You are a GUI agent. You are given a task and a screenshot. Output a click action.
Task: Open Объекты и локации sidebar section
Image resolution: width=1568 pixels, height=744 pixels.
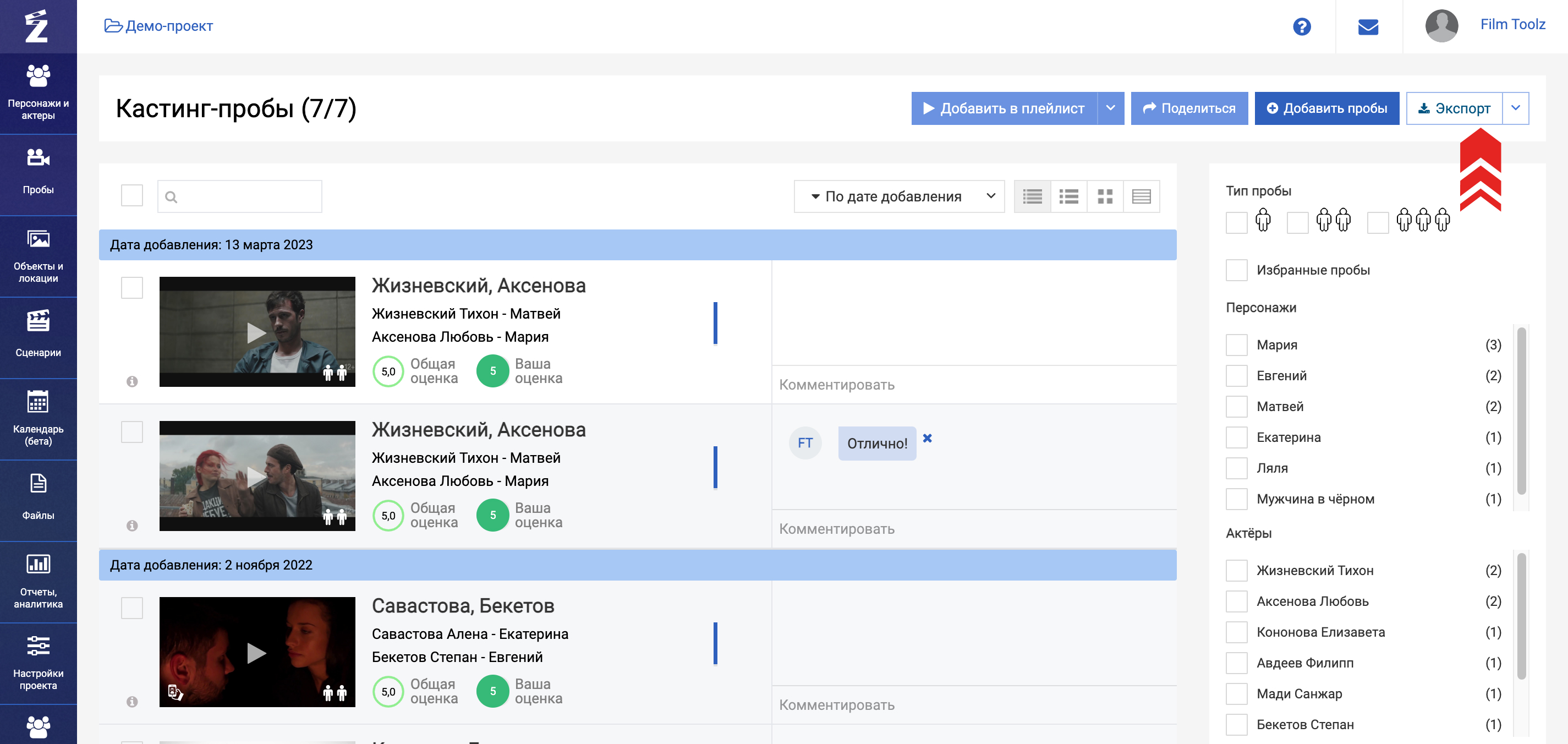click(39, 256)
